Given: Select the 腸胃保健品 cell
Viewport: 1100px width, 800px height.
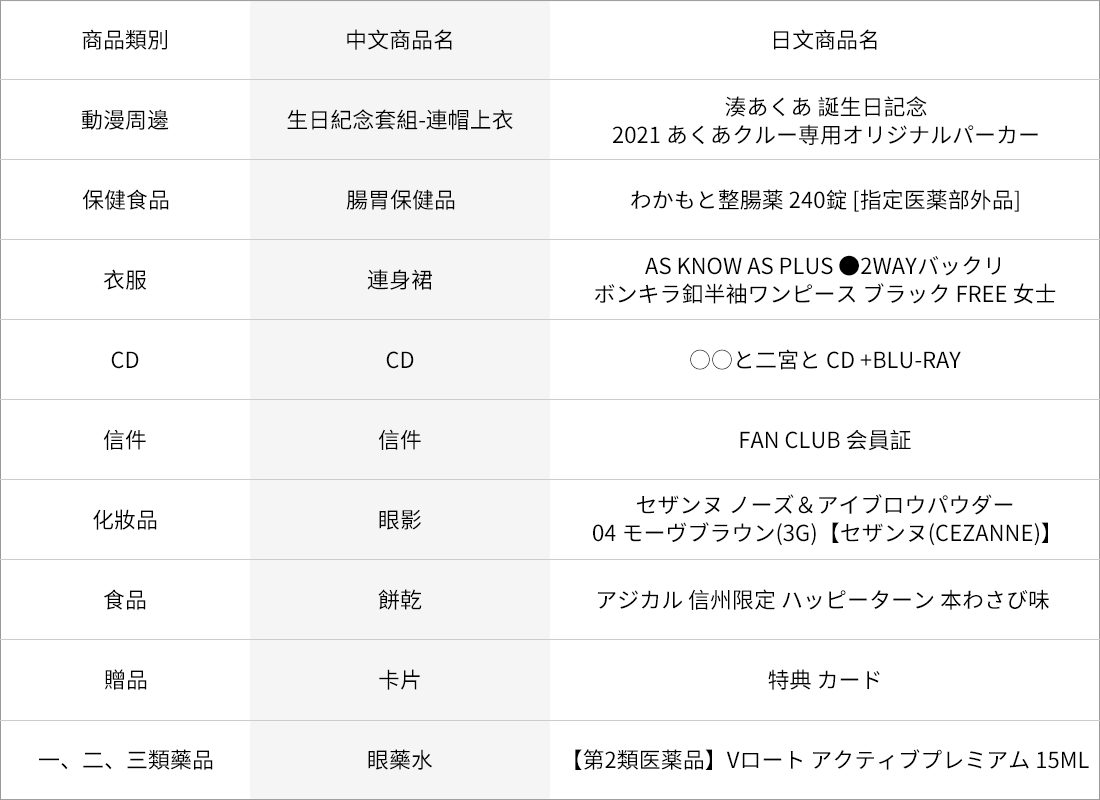Looking at the screenshot, I should [x=400, y=200].
